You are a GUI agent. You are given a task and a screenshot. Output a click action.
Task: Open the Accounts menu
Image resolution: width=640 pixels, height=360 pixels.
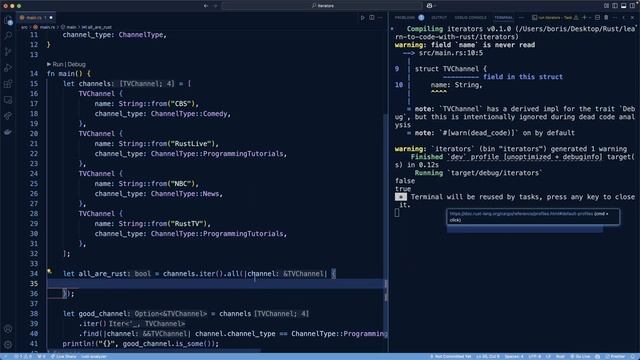click(8, 329)
